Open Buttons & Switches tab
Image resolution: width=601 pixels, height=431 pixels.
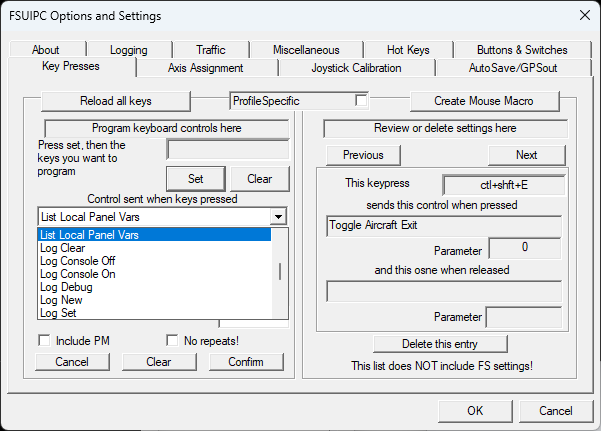[x=522, y=49]
